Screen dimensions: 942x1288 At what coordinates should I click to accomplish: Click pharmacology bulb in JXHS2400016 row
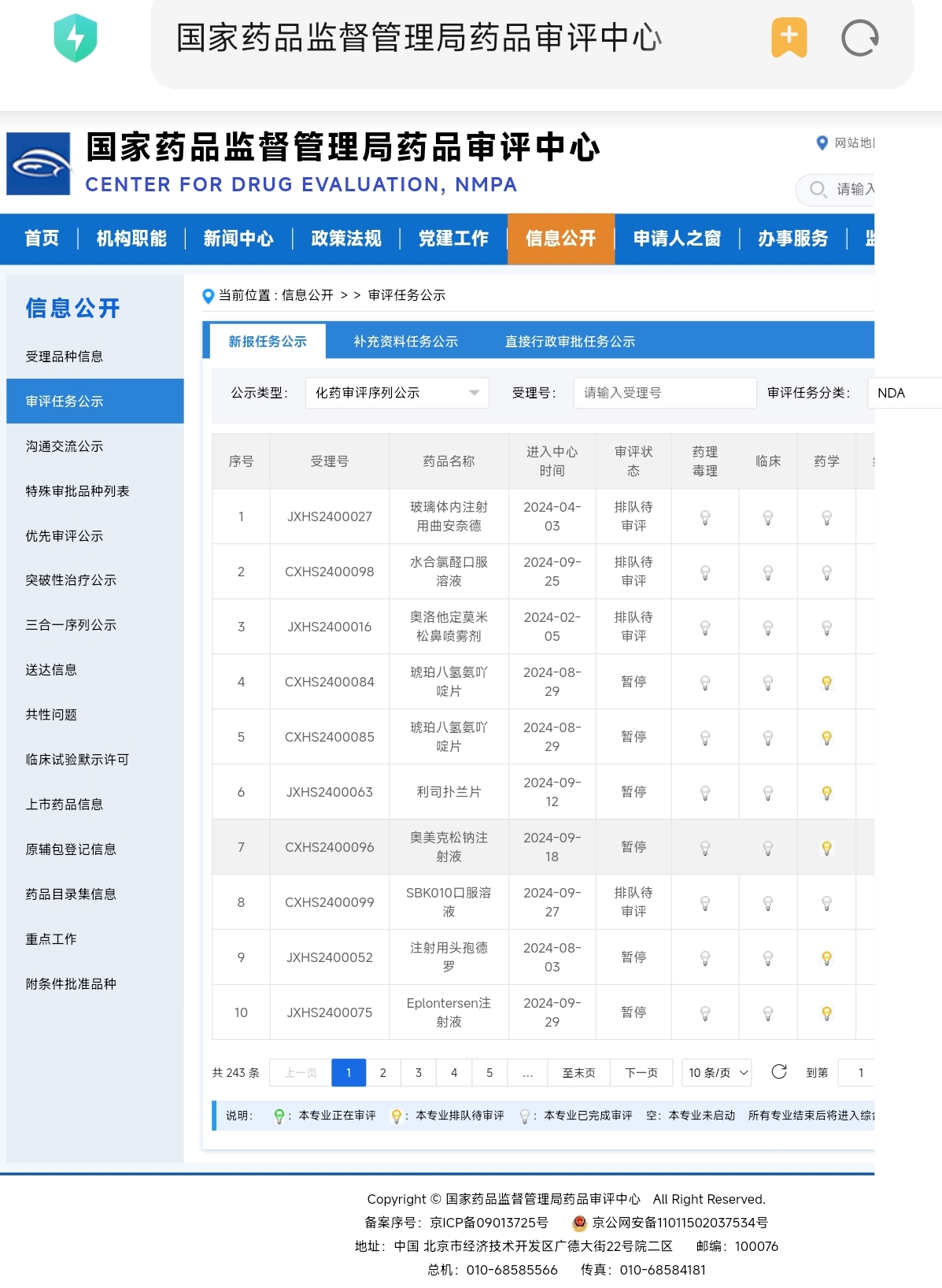click(x=705, y=627)
